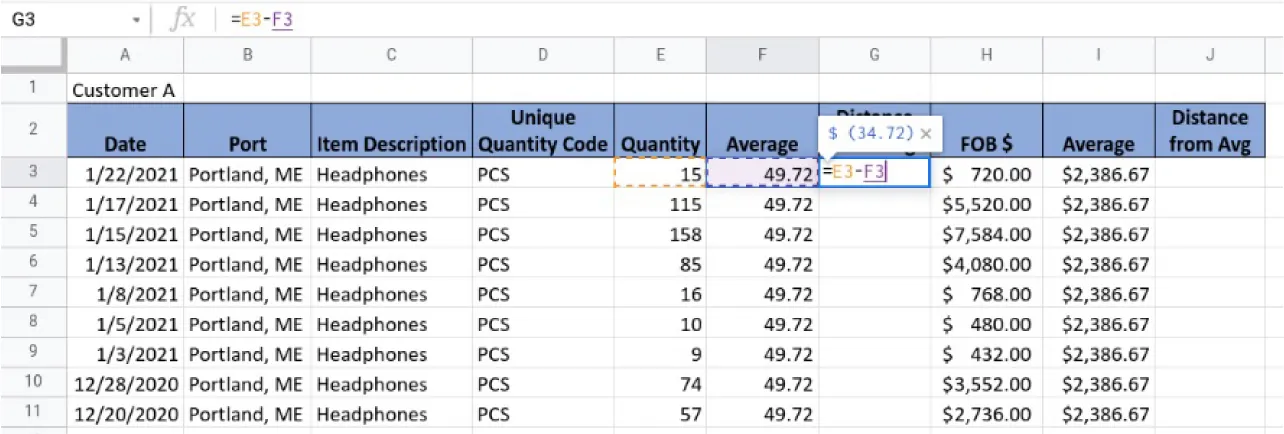Click the cell being edited with =E3-F3
Viewport: 1284px width, 434px height.
coord(874,173)
